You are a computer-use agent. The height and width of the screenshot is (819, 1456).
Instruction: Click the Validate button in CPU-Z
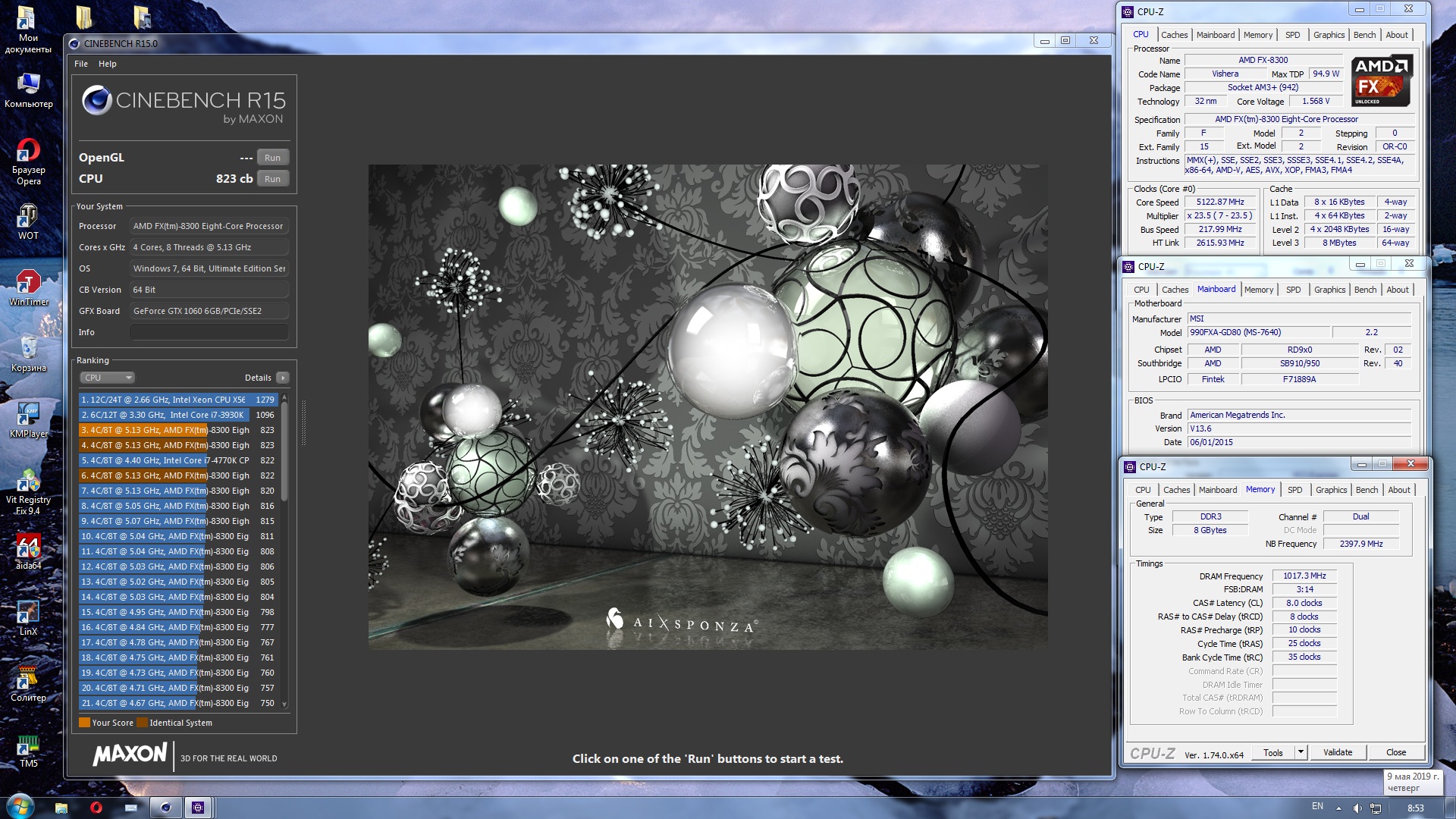(x=1338, y=752)
